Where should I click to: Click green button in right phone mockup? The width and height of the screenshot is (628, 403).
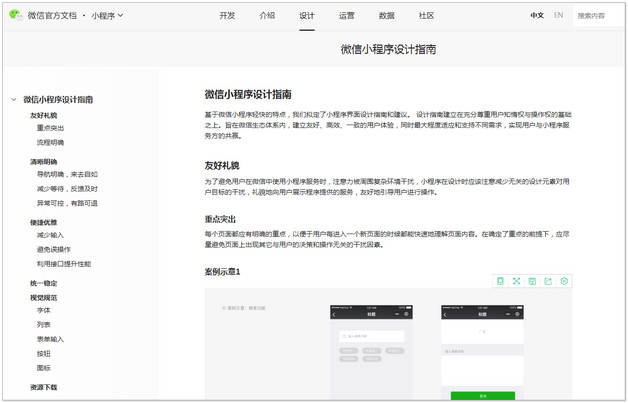(483, 396)
